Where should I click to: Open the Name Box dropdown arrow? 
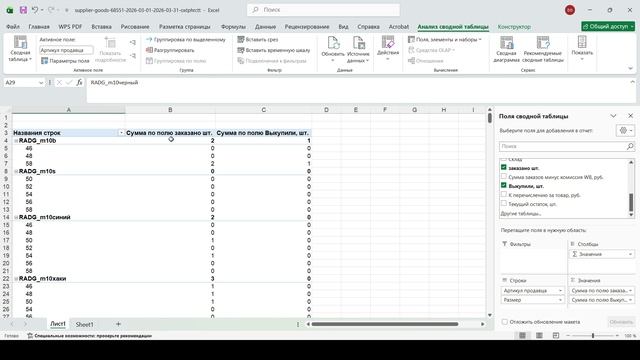tap(40, 82)
